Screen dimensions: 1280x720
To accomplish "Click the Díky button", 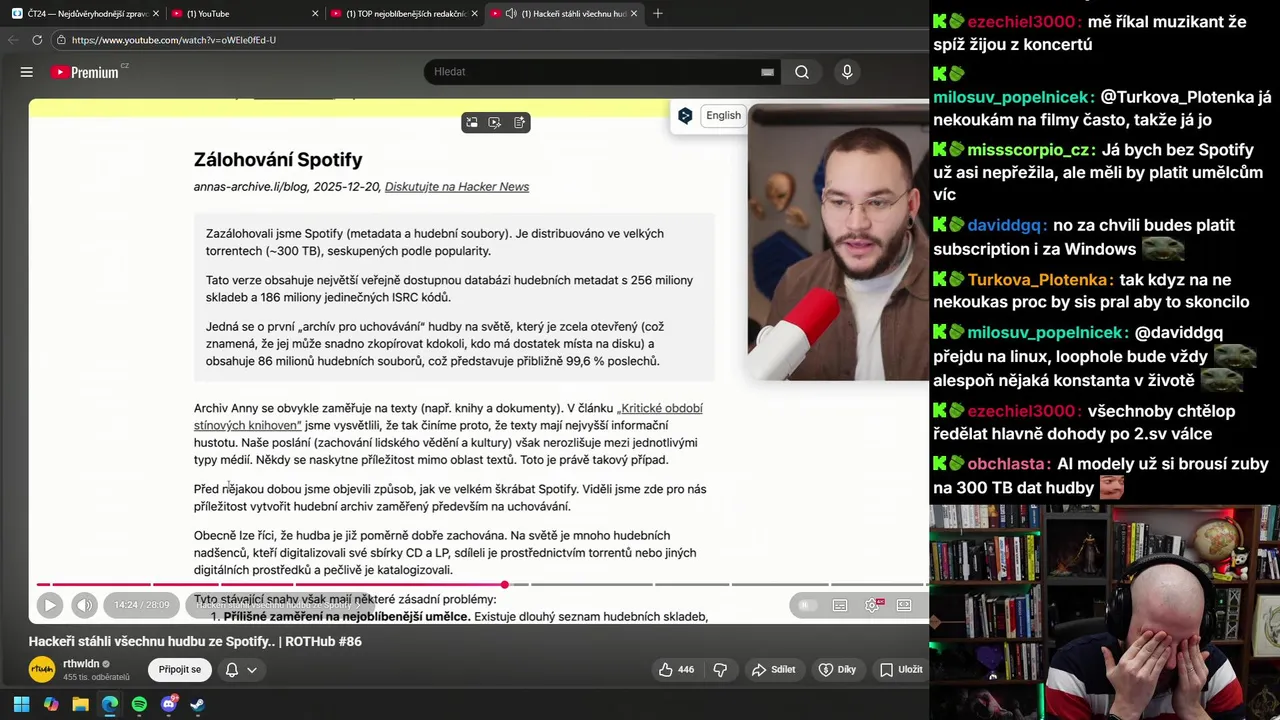I will click(837, 670).
